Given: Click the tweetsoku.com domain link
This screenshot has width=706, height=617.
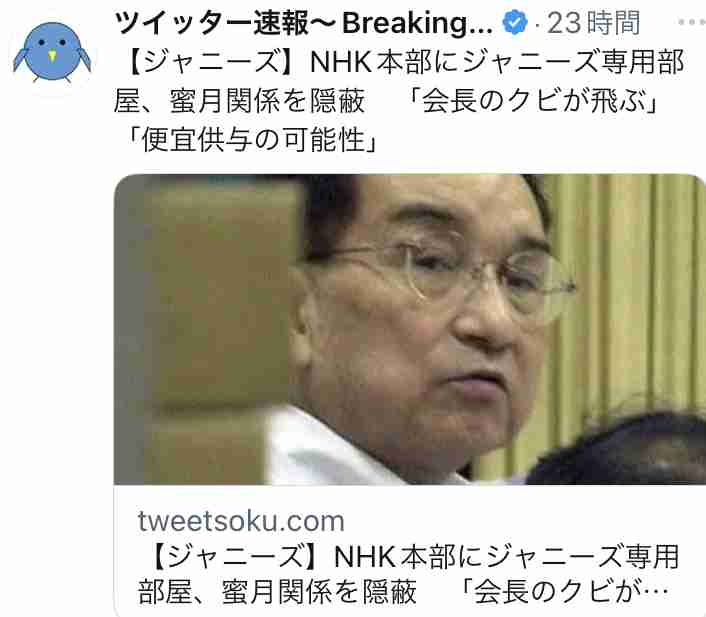Looking at the screenshot, I should point(241,521).
